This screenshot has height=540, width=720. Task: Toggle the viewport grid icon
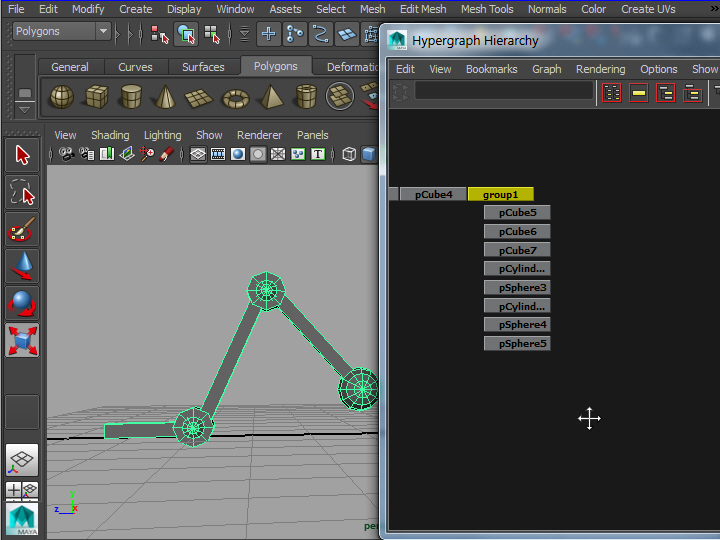tap(198, 154)
